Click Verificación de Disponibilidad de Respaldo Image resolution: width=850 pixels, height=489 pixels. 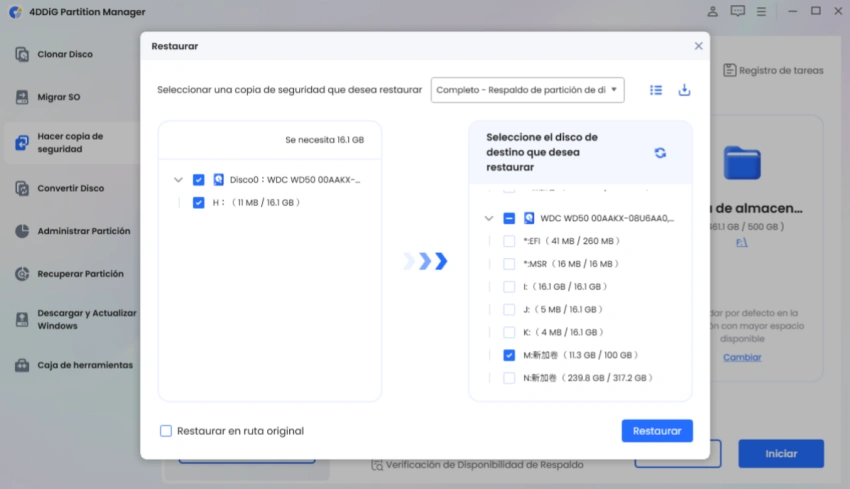(485, 465)
